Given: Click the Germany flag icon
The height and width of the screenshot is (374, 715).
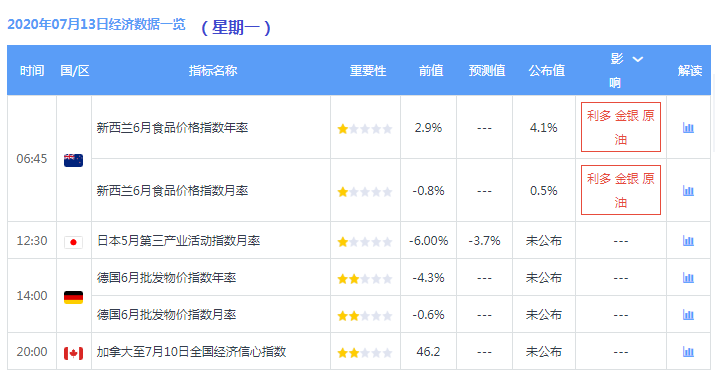Looking at the screenshot, I should [x=73, y=297].
